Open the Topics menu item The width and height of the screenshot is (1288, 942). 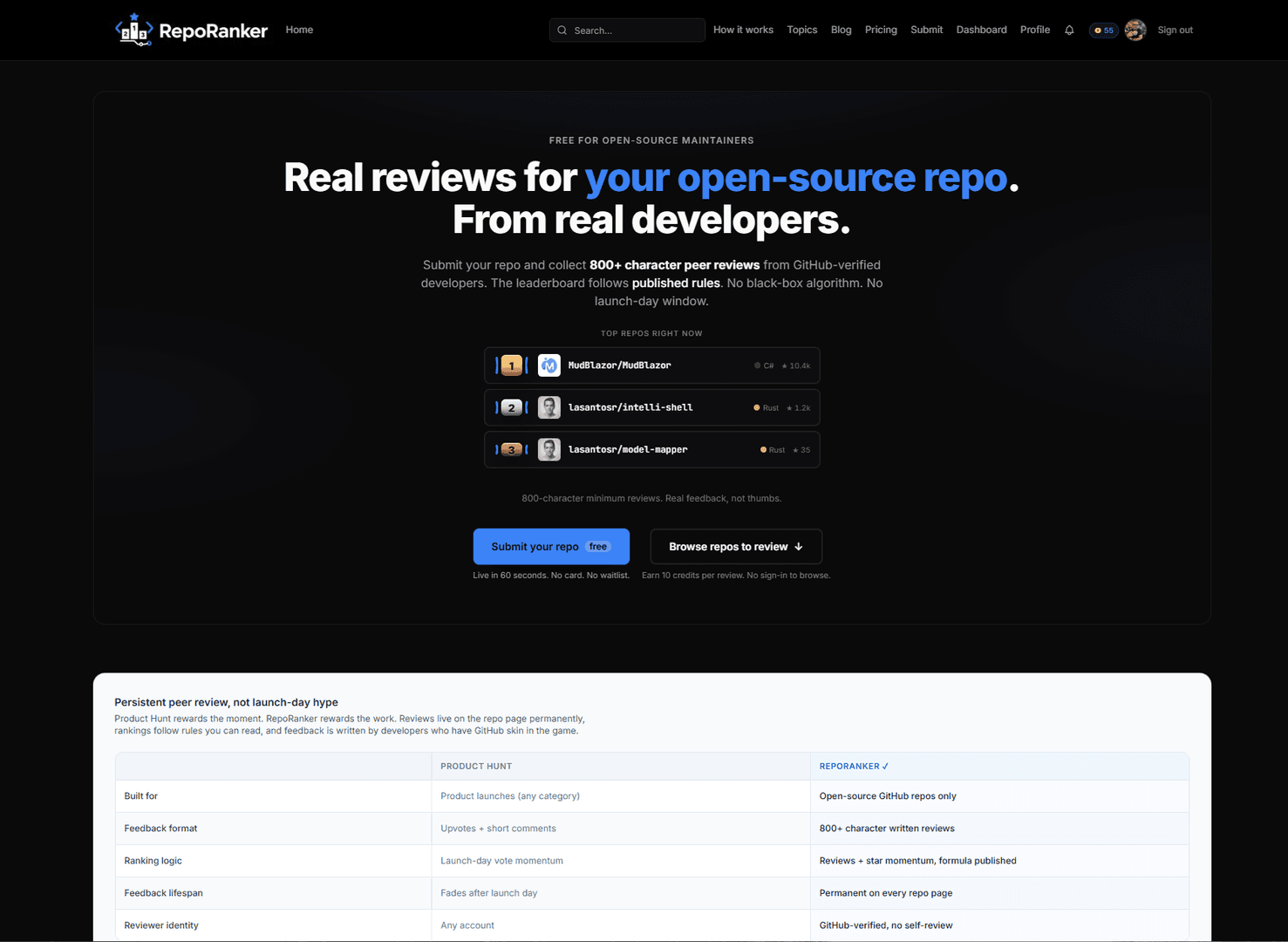pos(802,30)
